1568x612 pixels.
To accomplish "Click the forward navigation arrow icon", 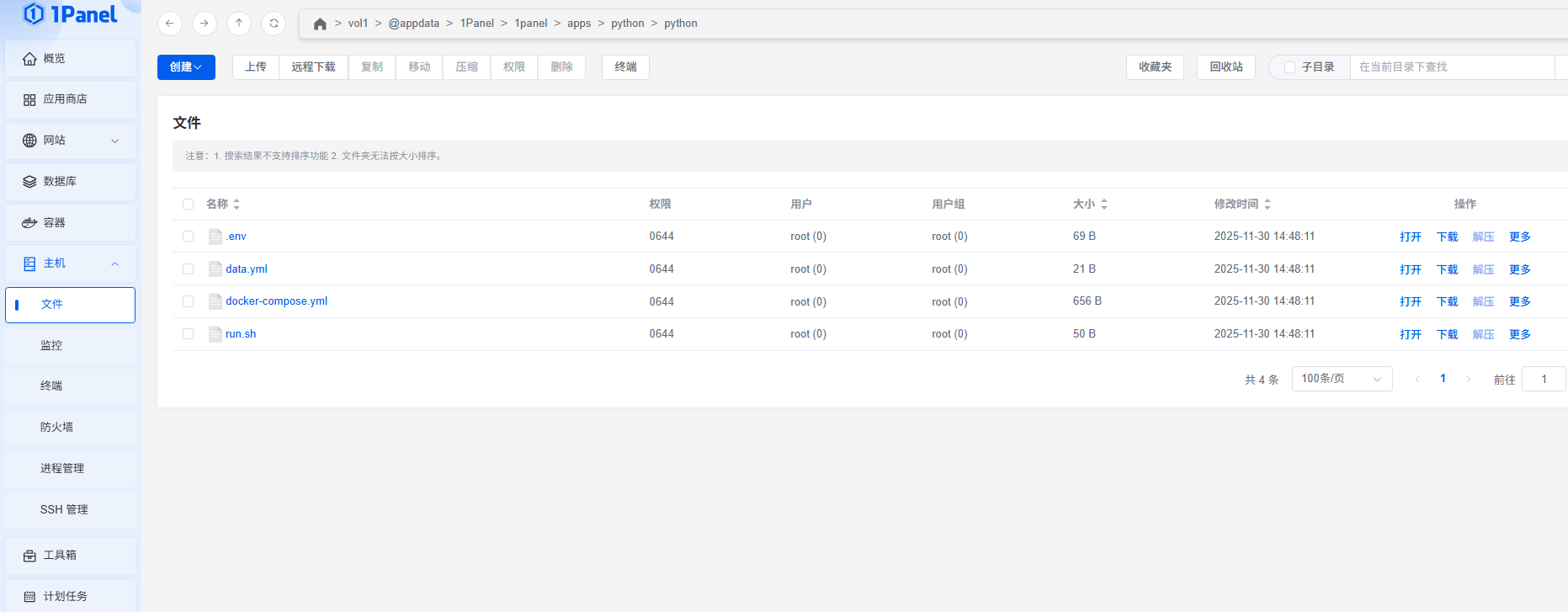I will (205, 24).
